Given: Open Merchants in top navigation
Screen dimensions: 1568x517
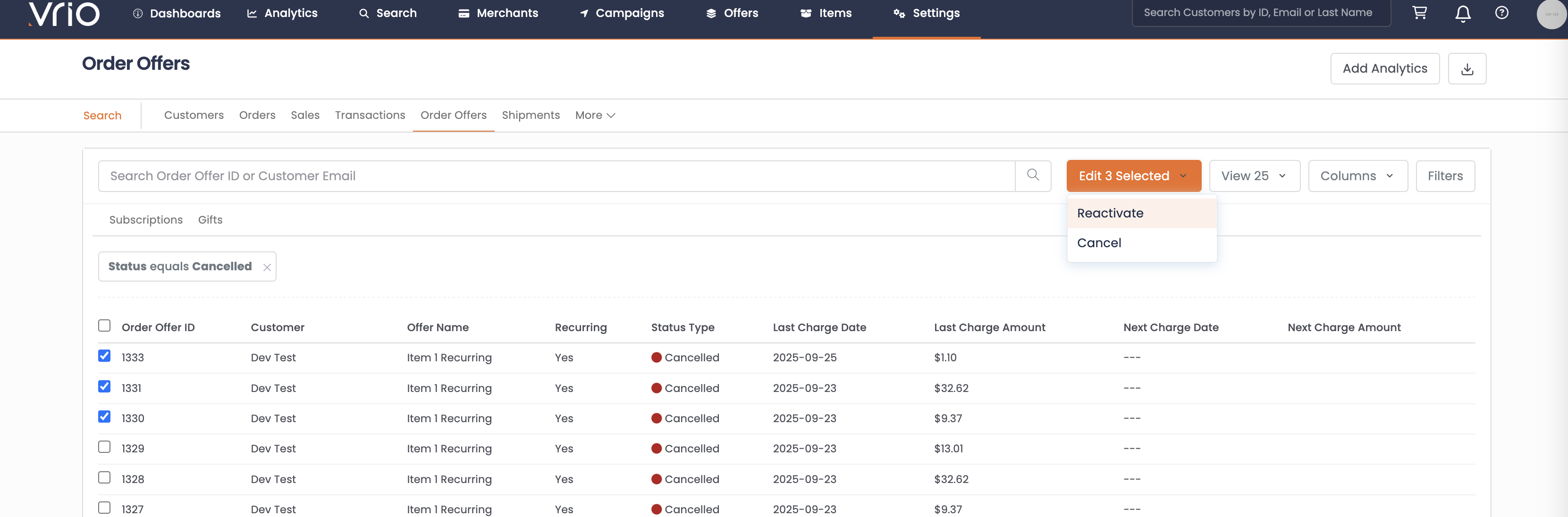Looking at the screenshot, I should (498, 13).
